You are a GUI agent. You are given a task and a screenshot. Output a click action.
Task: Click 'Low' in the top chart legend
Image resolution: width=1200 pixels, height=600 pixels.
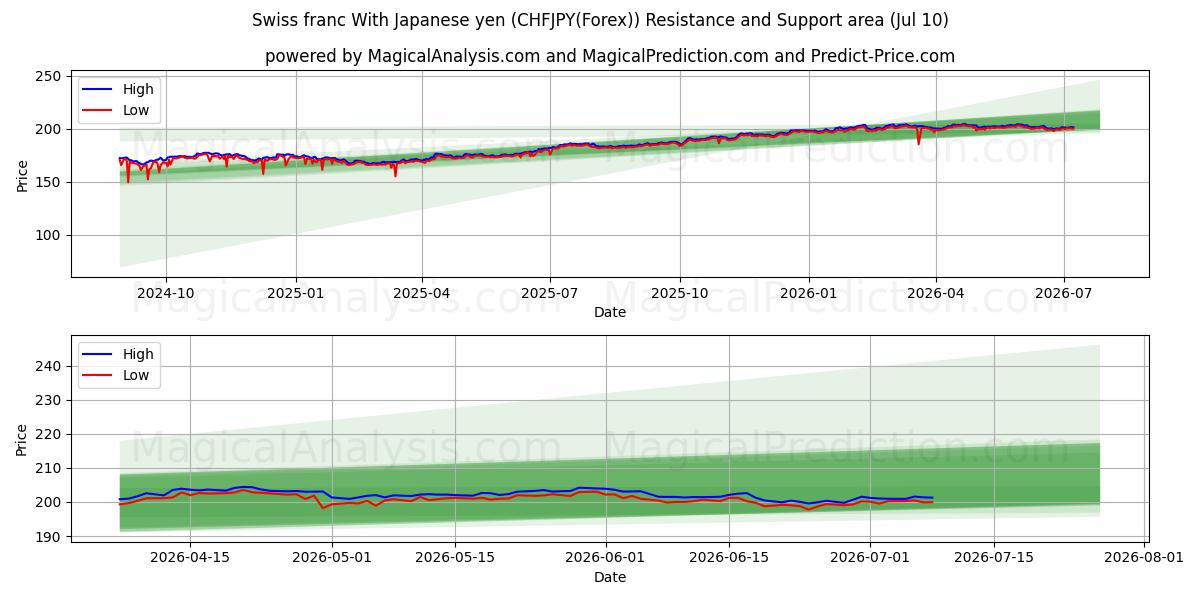coord(136,111)
